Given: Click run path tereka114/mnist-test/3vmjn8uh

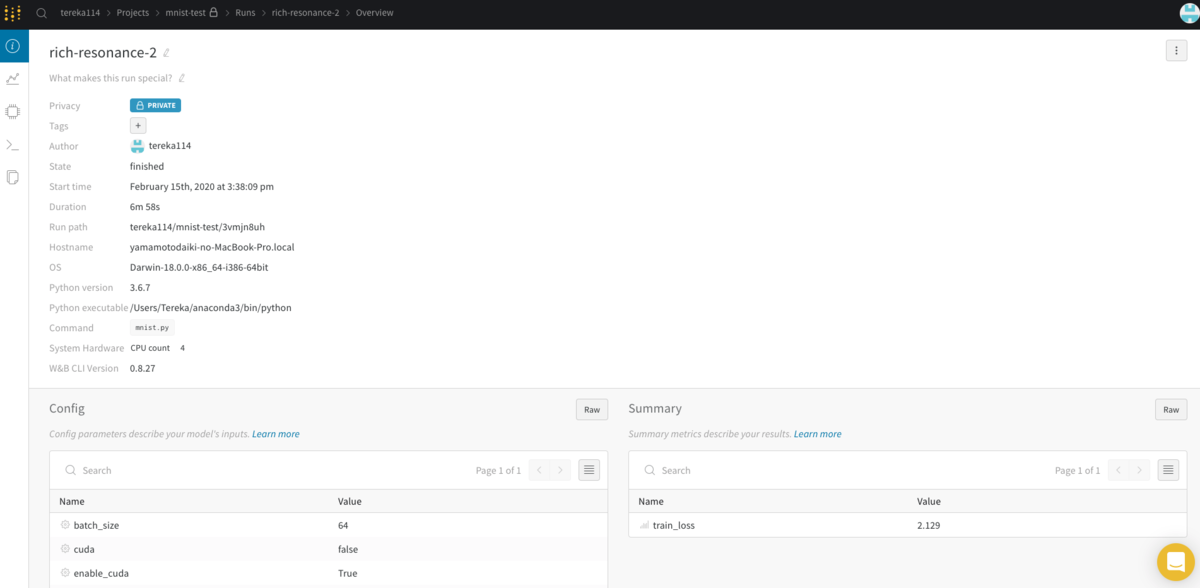Looking at the screenshot, I should click(x=197, y=227).
